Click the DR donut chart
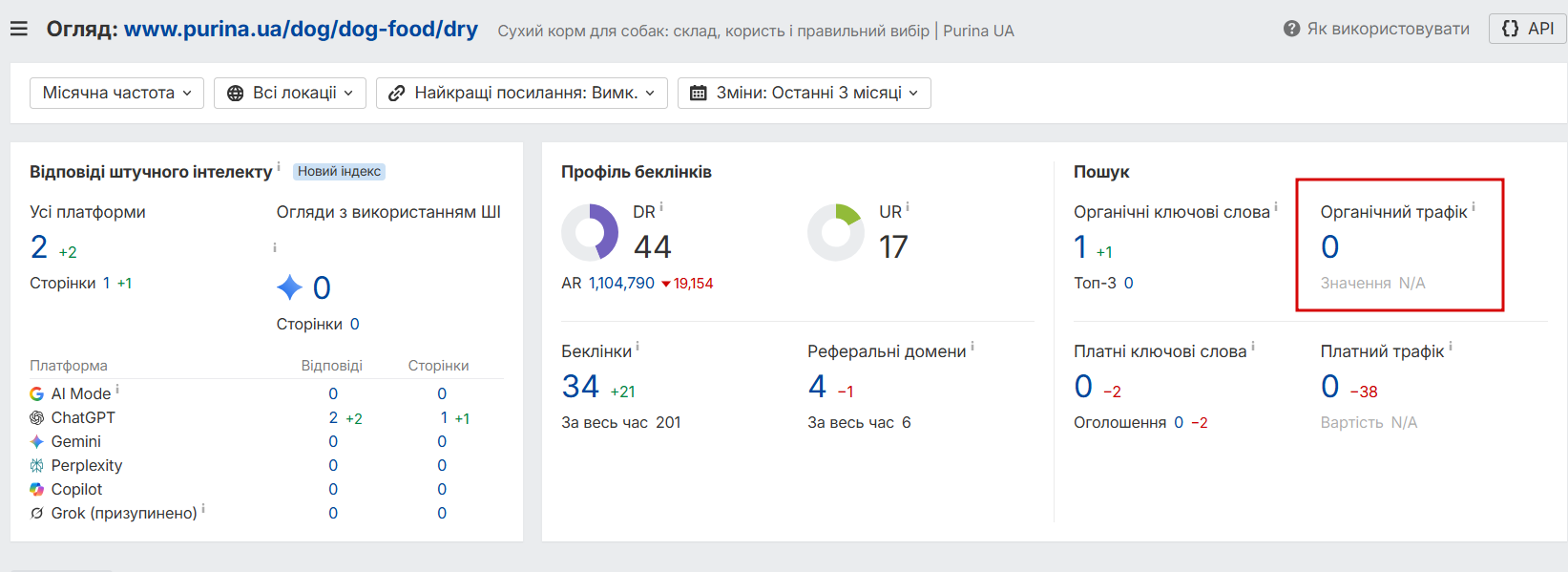 590,232
